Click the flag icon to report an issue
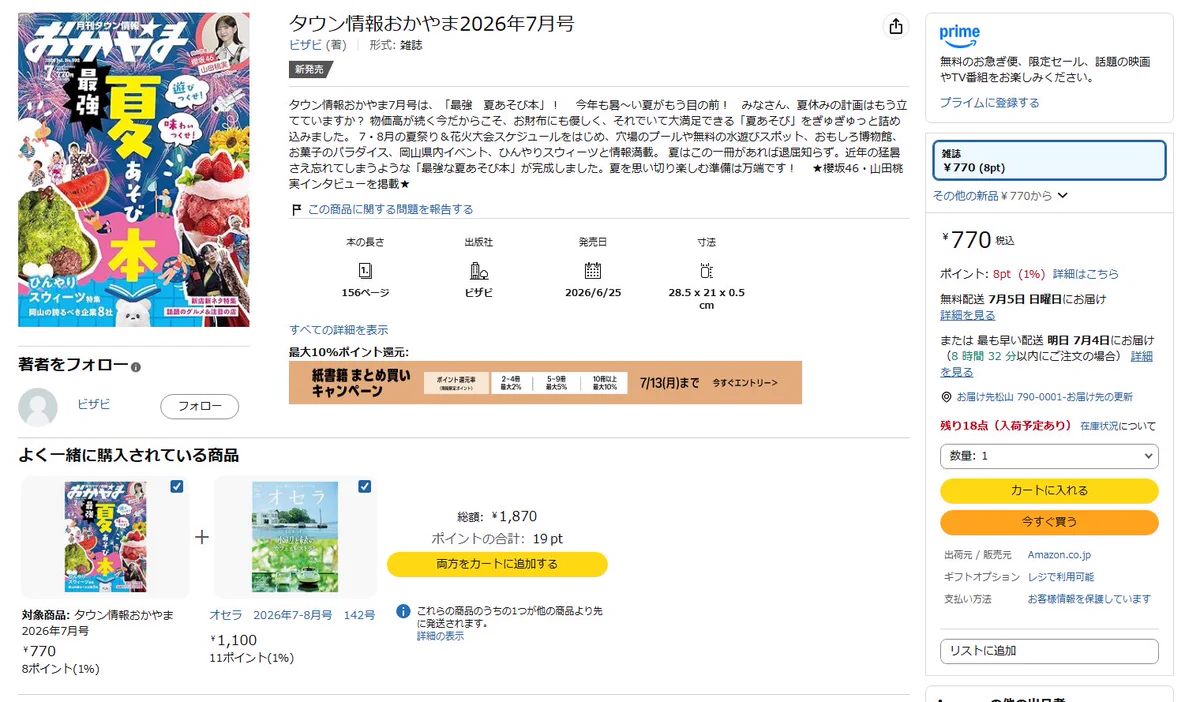 (296, 210)
